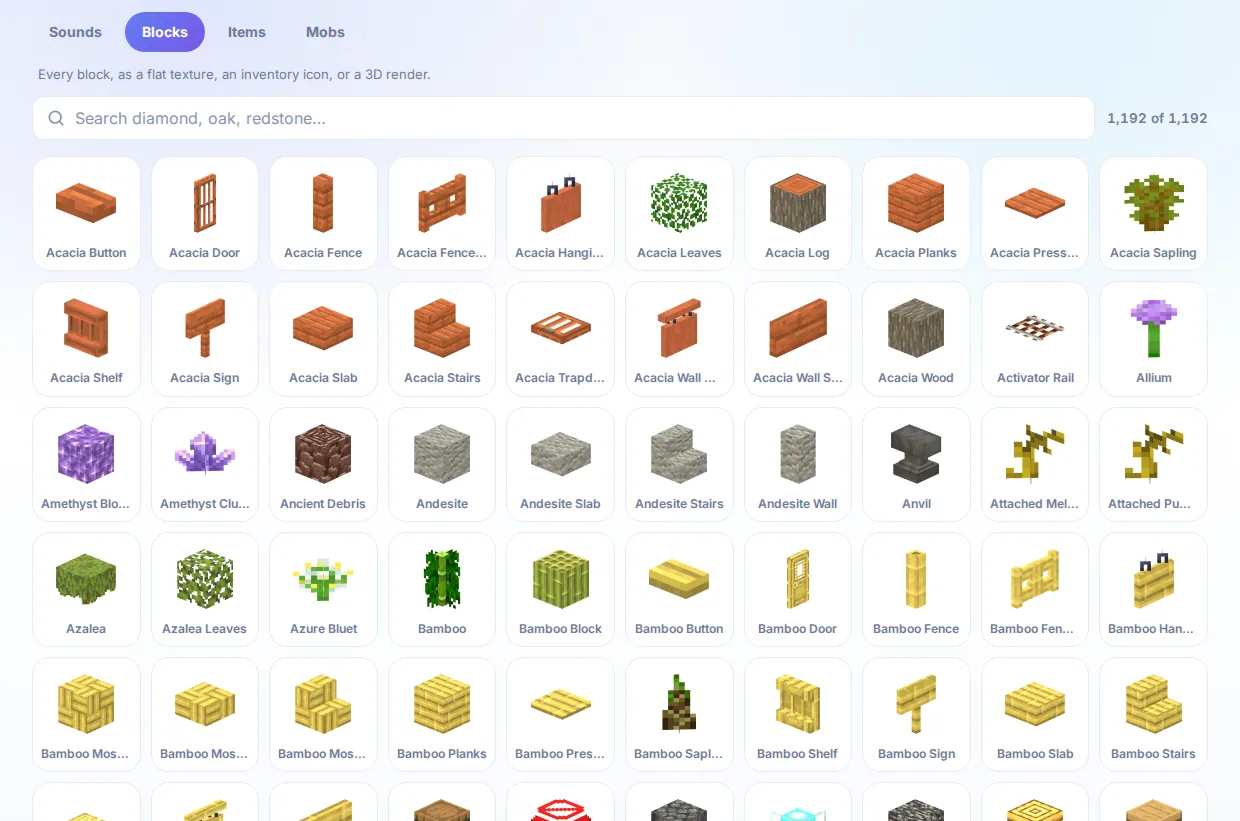The height and width of the screenshot is (821, 1240).
Task: Select the Acacia Door block
Action: [x=205, y=213]
